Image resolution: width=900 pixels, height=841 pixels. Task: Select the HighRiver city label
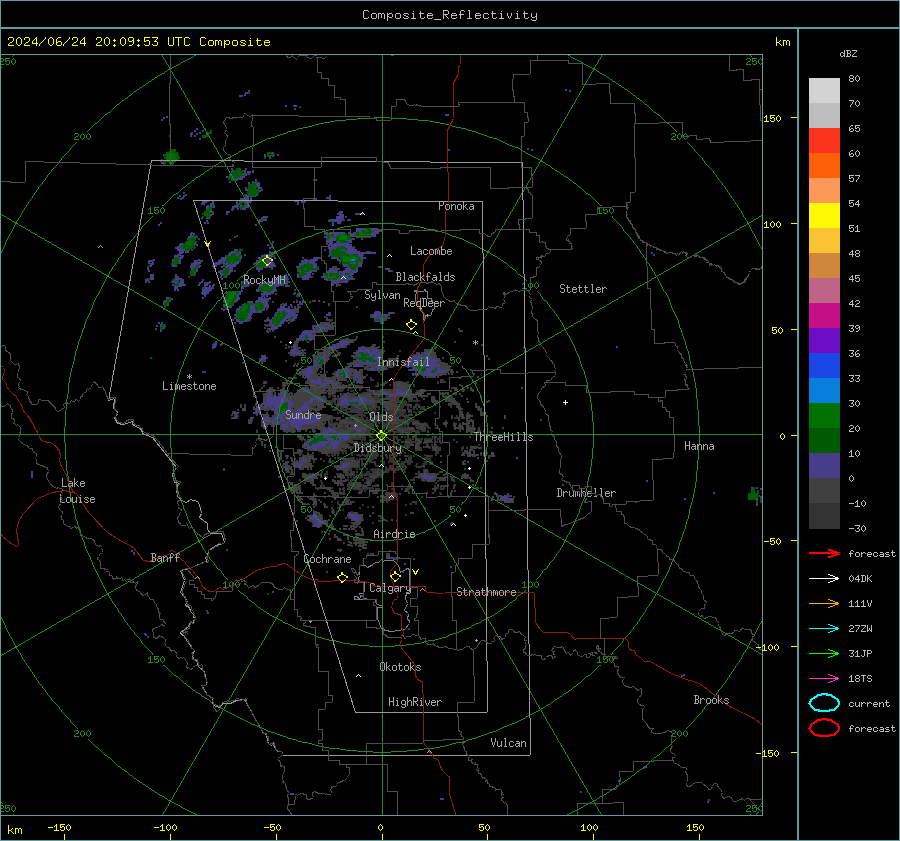pyautogui.click(x=415, y=702)
